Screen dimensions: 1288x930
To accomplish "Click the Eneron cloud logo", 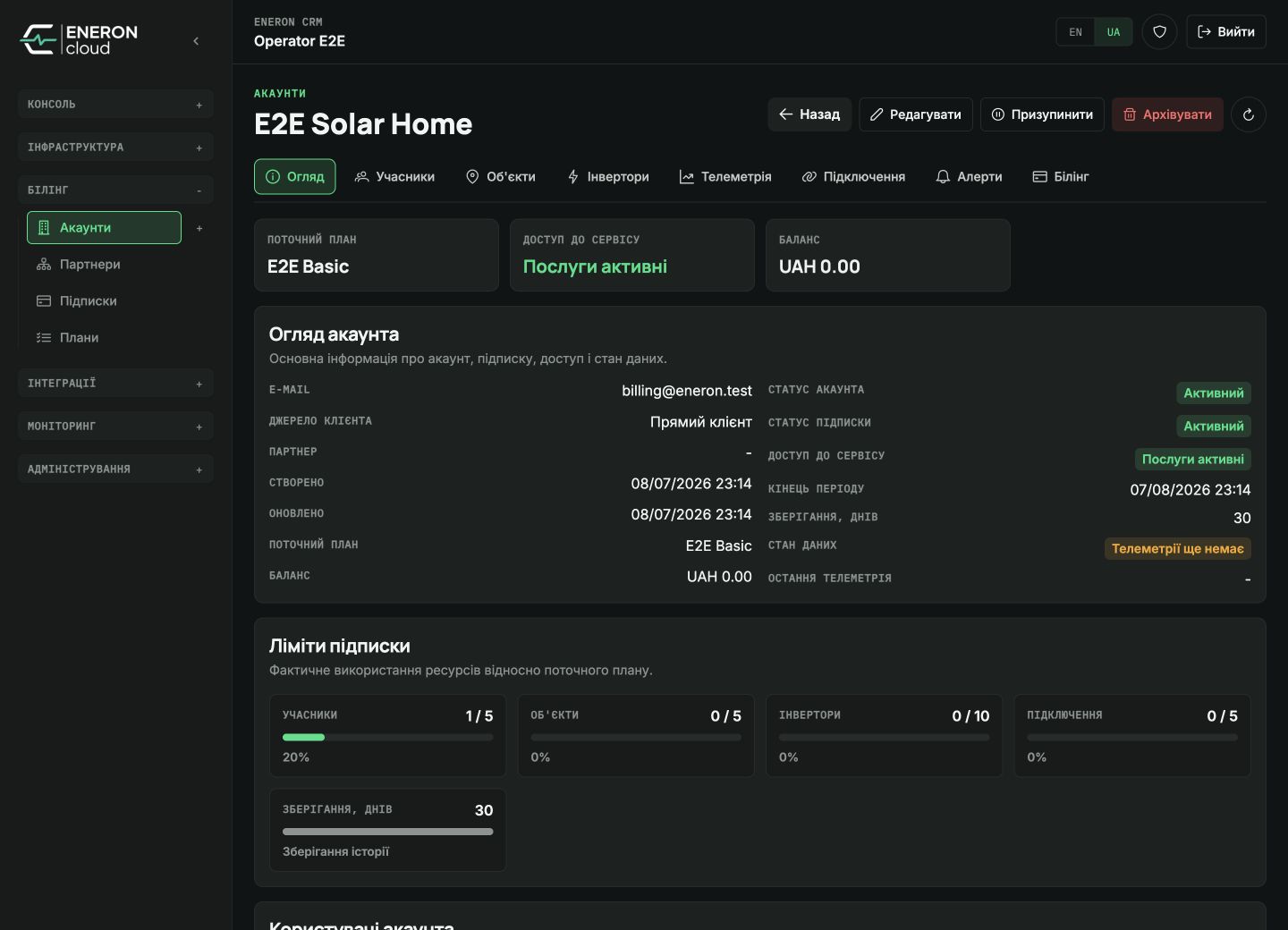I will 79,40.
